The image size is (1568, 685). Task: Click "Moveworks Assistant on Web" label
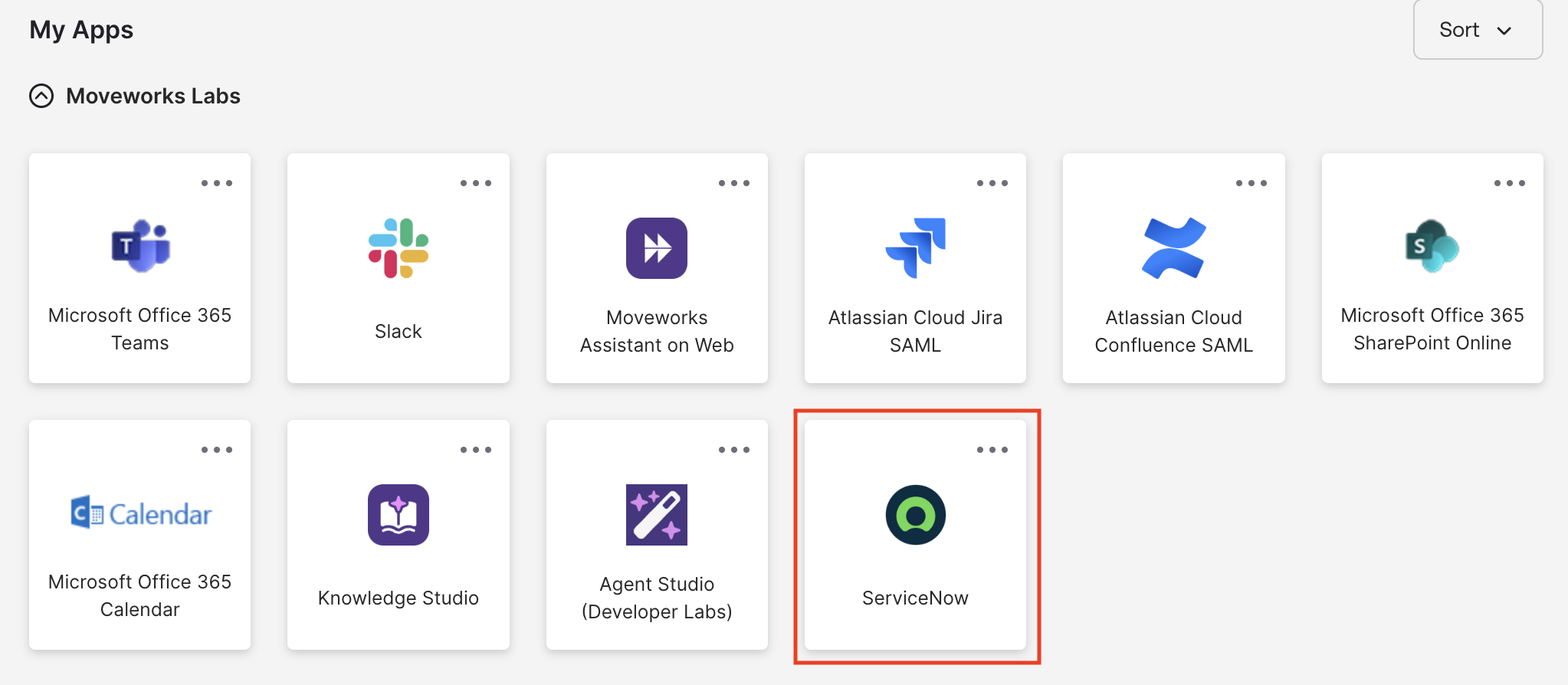click(x=657, y=331)
